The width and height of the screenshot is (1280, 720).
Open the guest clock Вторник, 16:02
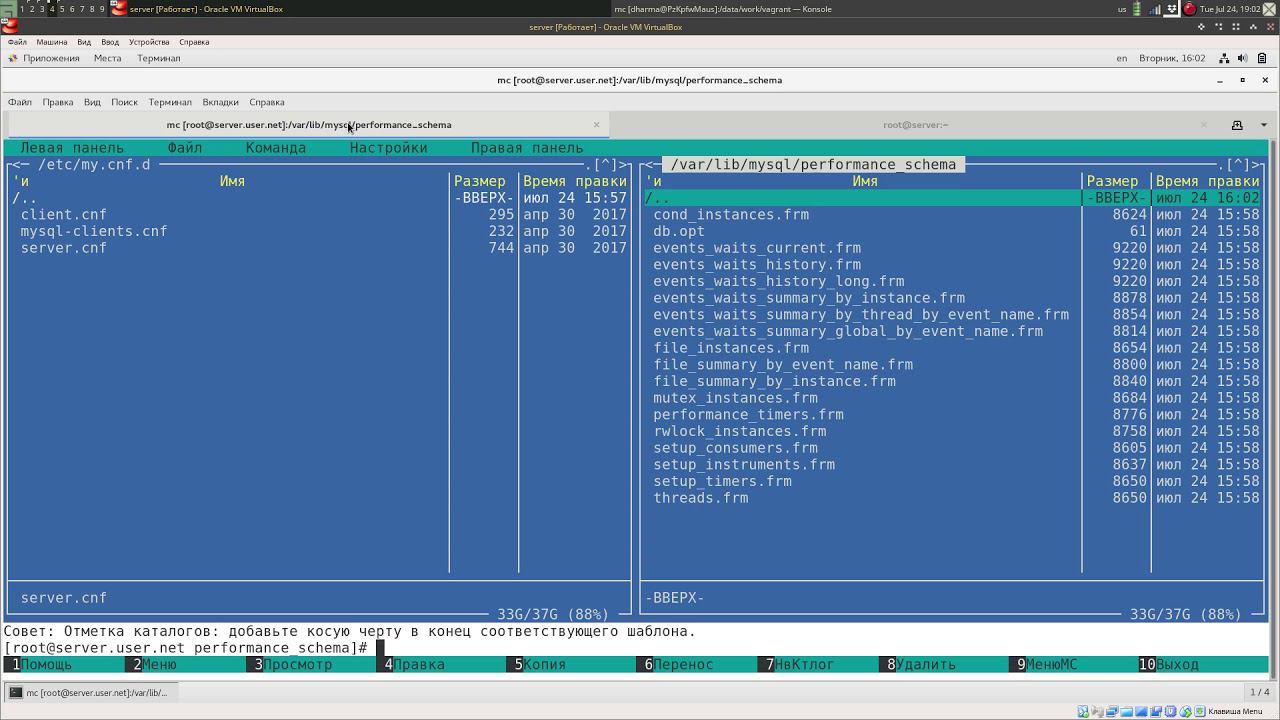click(1172, 58)
